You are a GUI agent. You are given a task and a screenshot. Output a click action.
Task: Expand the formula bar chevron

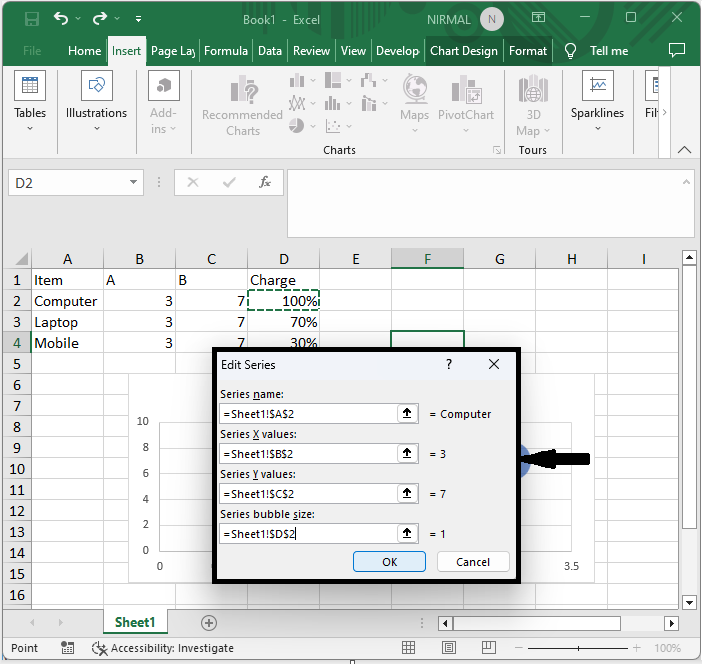[686, 182]
